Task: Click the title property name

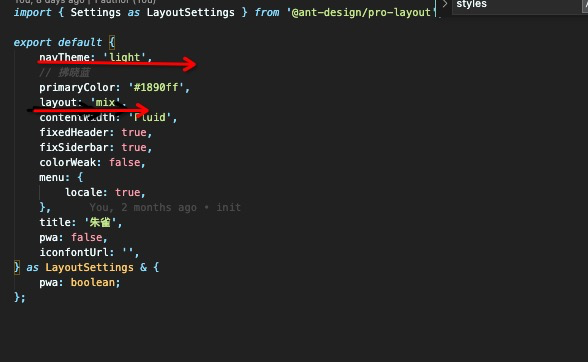Action: coord(55,222)
